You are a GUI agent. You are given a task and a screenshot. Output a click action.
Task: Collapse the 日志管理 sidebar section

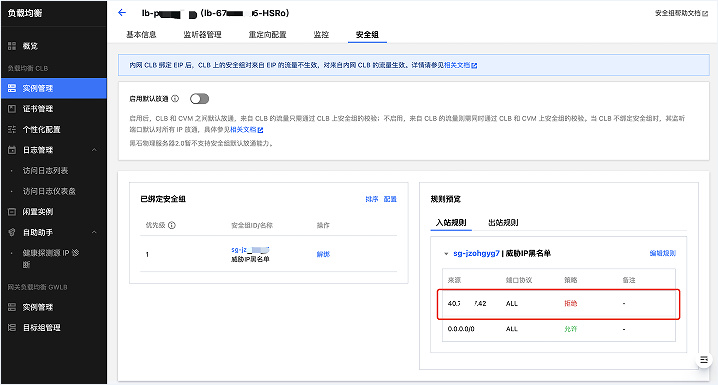click(94, 150)
